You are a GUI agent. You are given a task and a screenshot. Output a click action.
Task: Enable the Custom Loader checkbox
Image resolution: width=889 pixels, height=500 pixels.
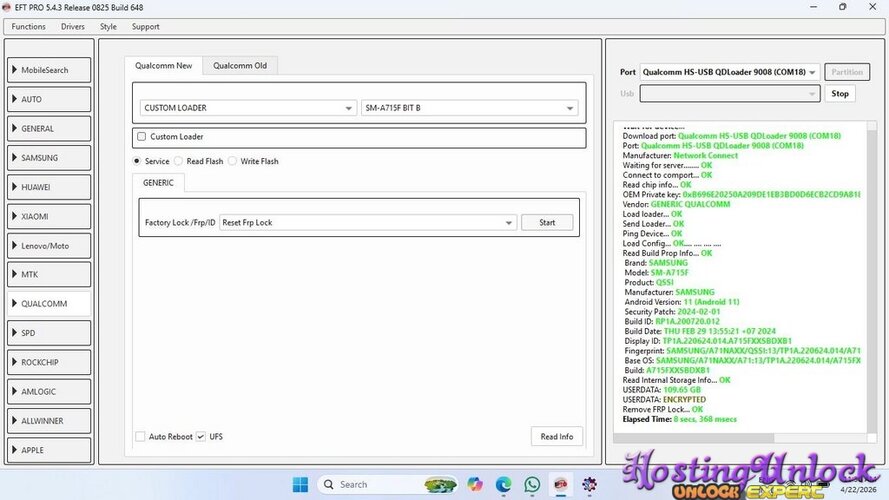click(x=142, y=137)
